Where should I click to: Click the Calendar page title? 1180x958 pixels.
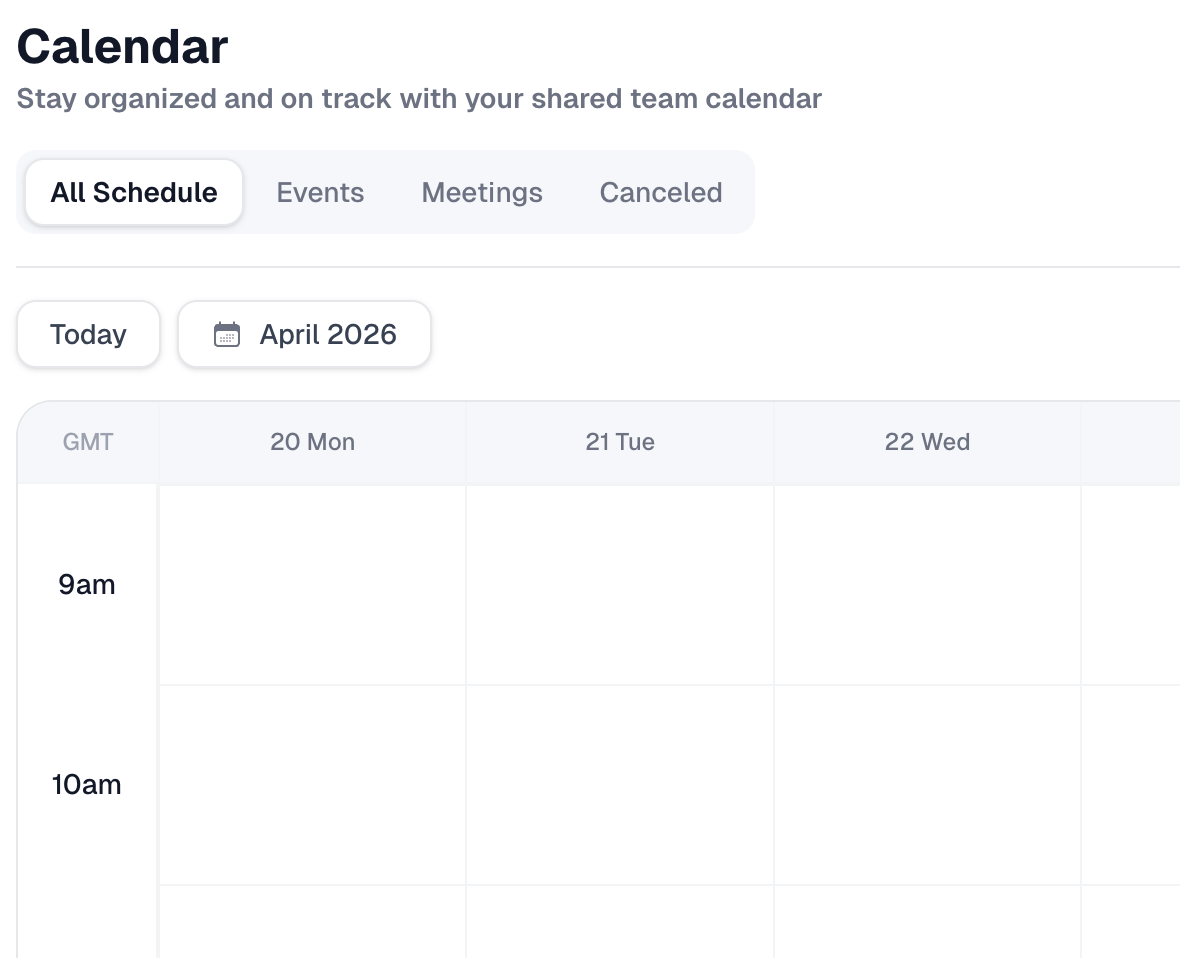click(121, 45)
